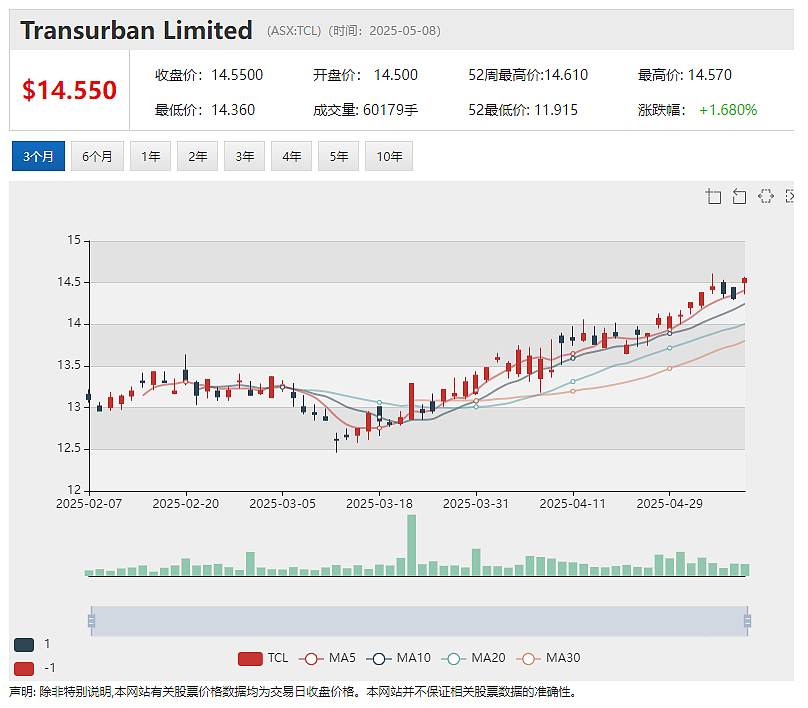Click the middle of the data zoom bar

coord(419,621)
